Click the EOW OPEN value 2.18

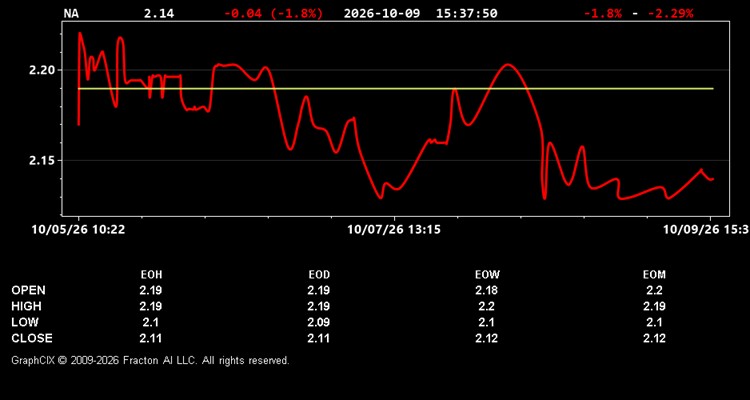pos(486,290)
